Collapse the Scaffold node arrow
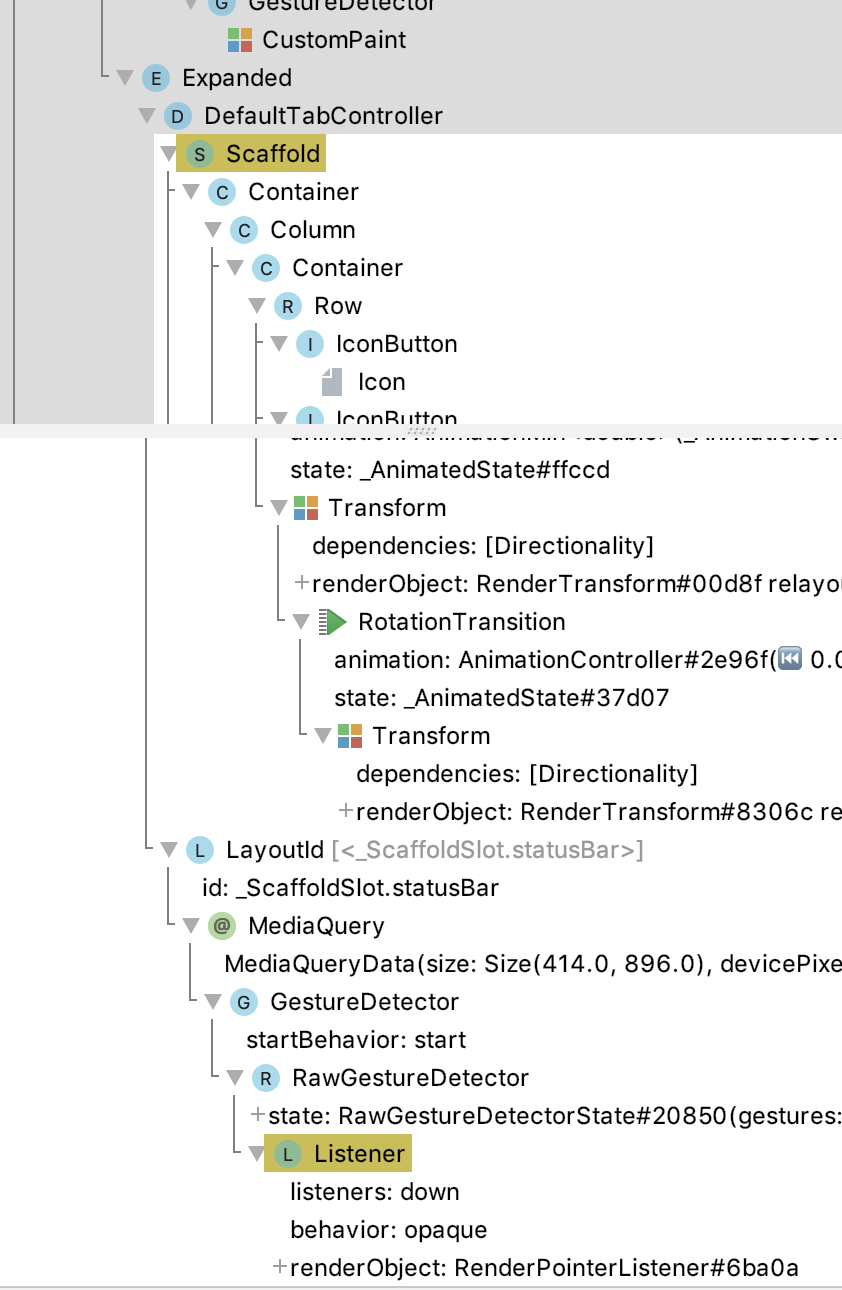Screen dimensions: 842x1290 [x=169, y=154]
